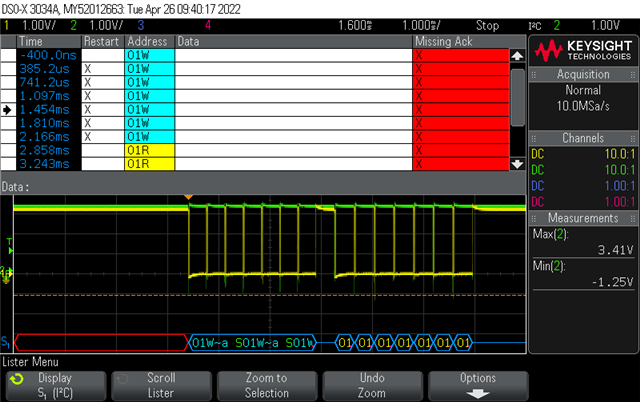
Task: Click the lister scroll up arrow
Action: tap(517, 56)
